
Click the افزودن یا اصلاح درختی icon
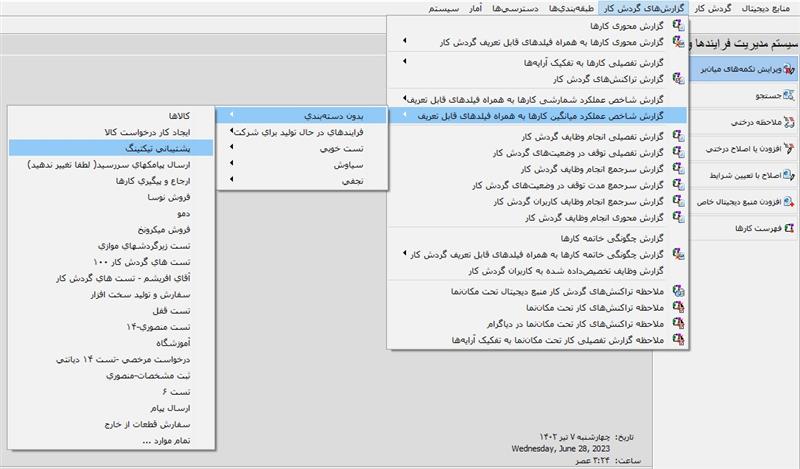[790, 148]
